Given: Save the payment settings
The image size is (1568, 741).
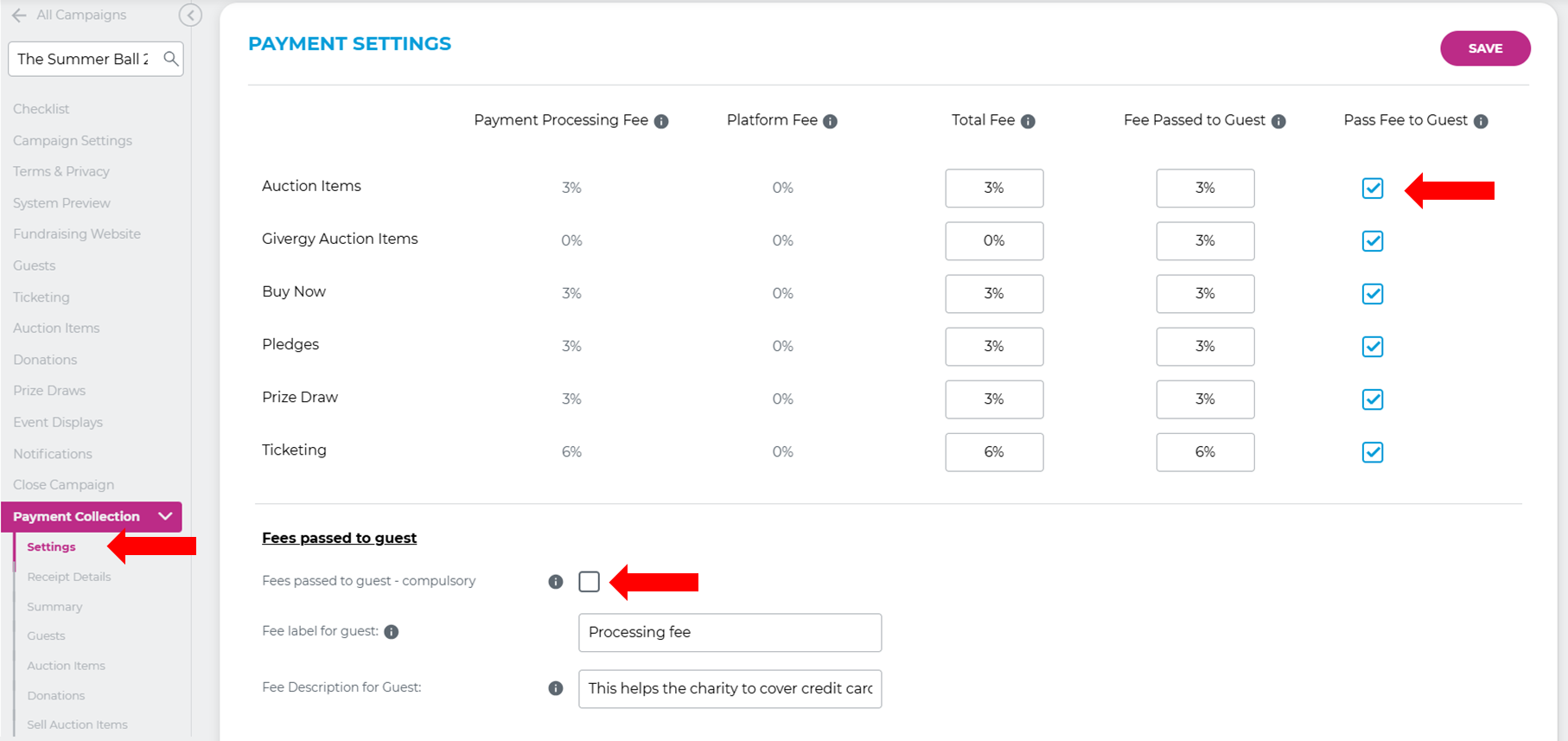Looking at the screenshot, I should tap(1484, 48).
